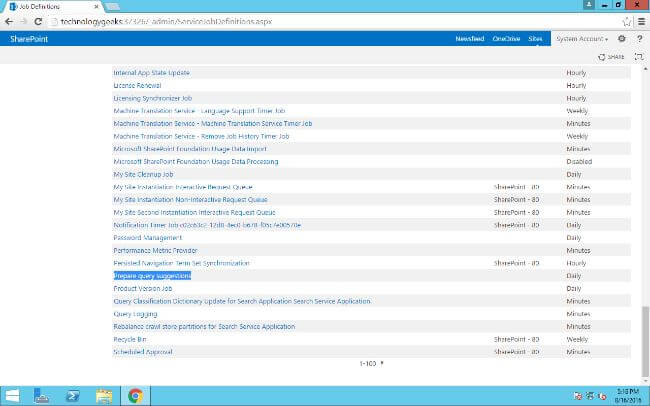Open Internal App State Update job
Image resolution: width=650 pixels, height=406 pixels.
[151, 73]
